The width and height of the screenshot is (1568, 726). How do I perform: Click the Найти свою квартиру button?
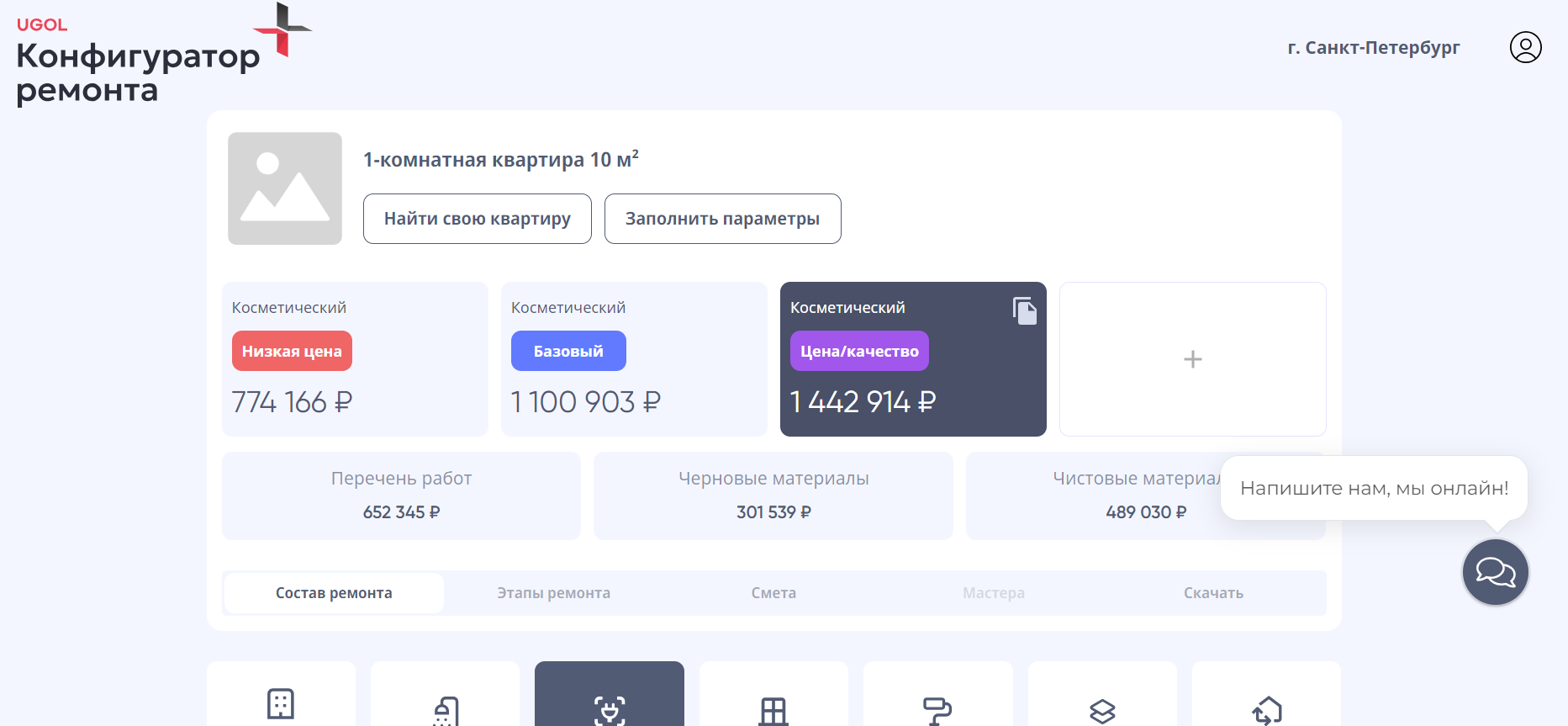point(478,219)
